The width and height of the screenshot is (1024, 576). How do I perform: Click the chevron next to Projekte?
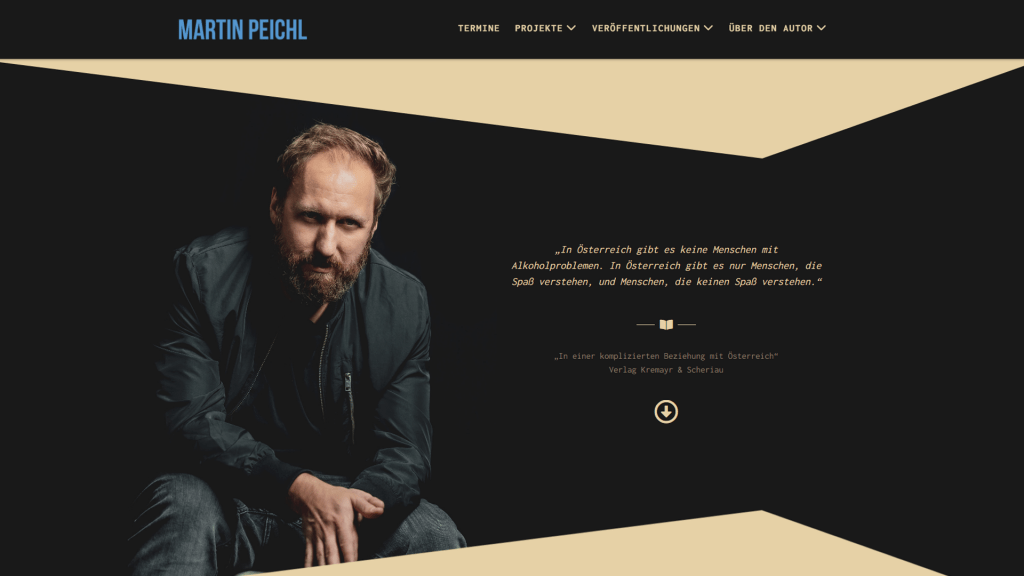coord(571,28)
